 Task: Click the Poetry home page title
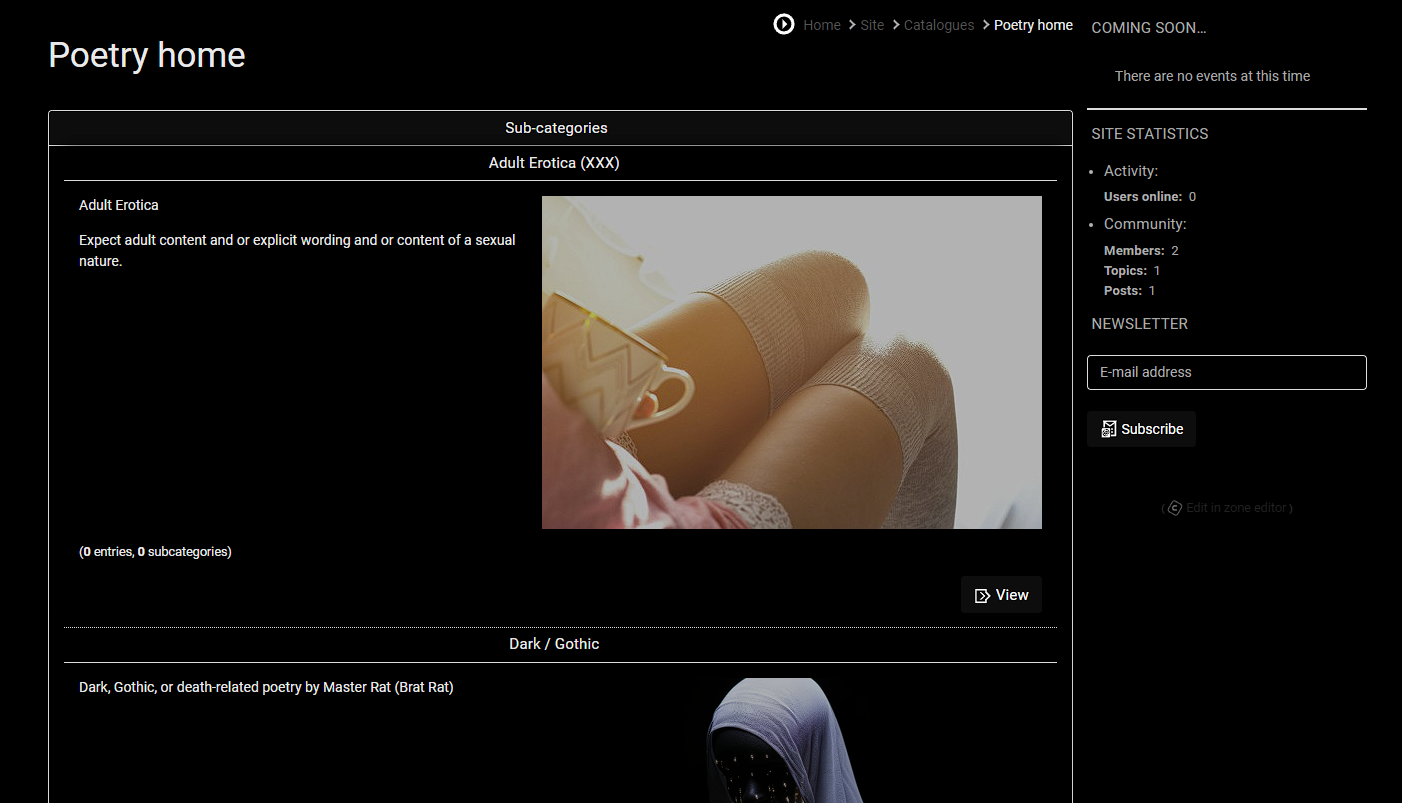click(x=147, y=55)
